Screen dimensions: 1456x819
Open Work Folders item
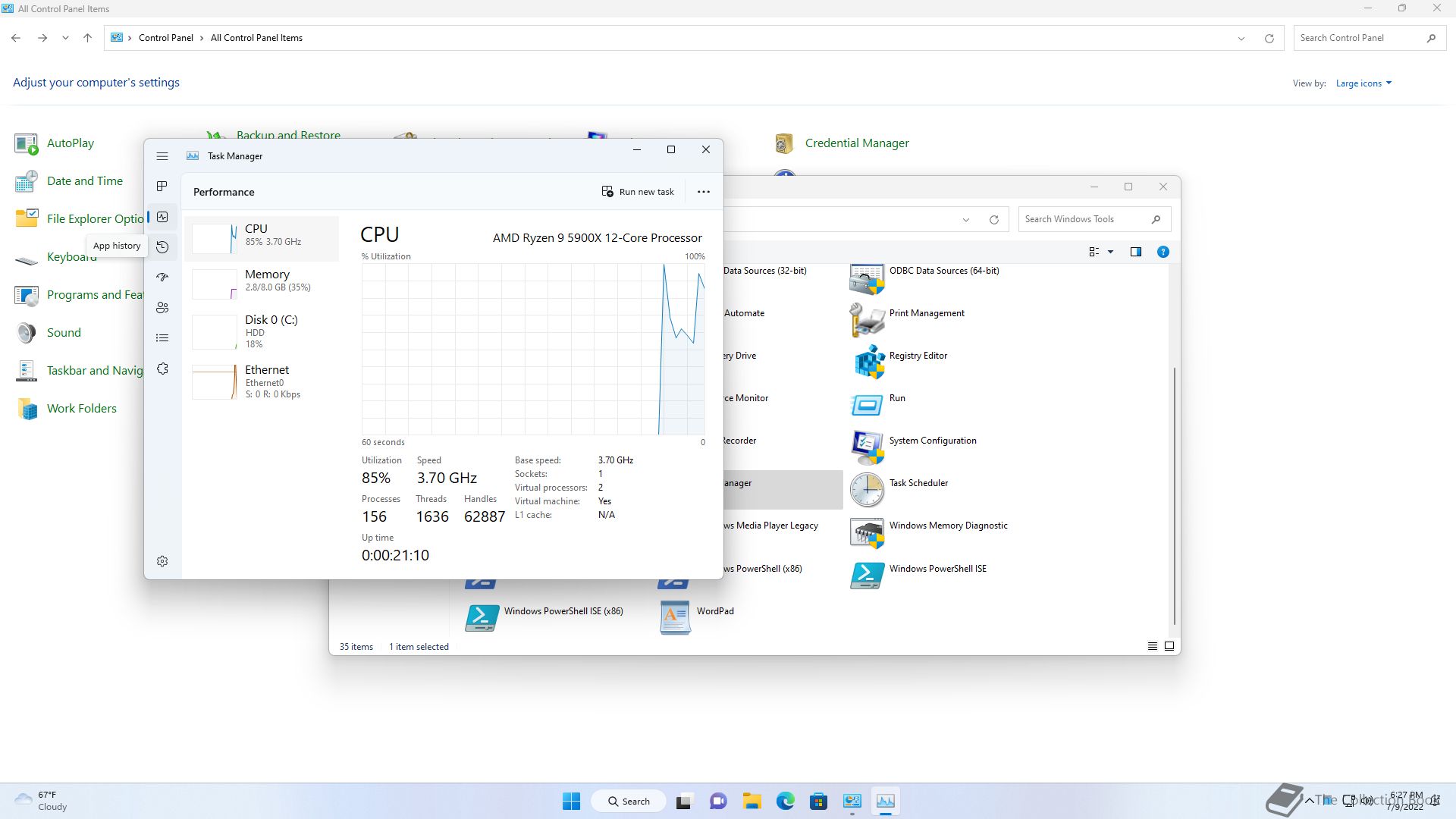66,409
